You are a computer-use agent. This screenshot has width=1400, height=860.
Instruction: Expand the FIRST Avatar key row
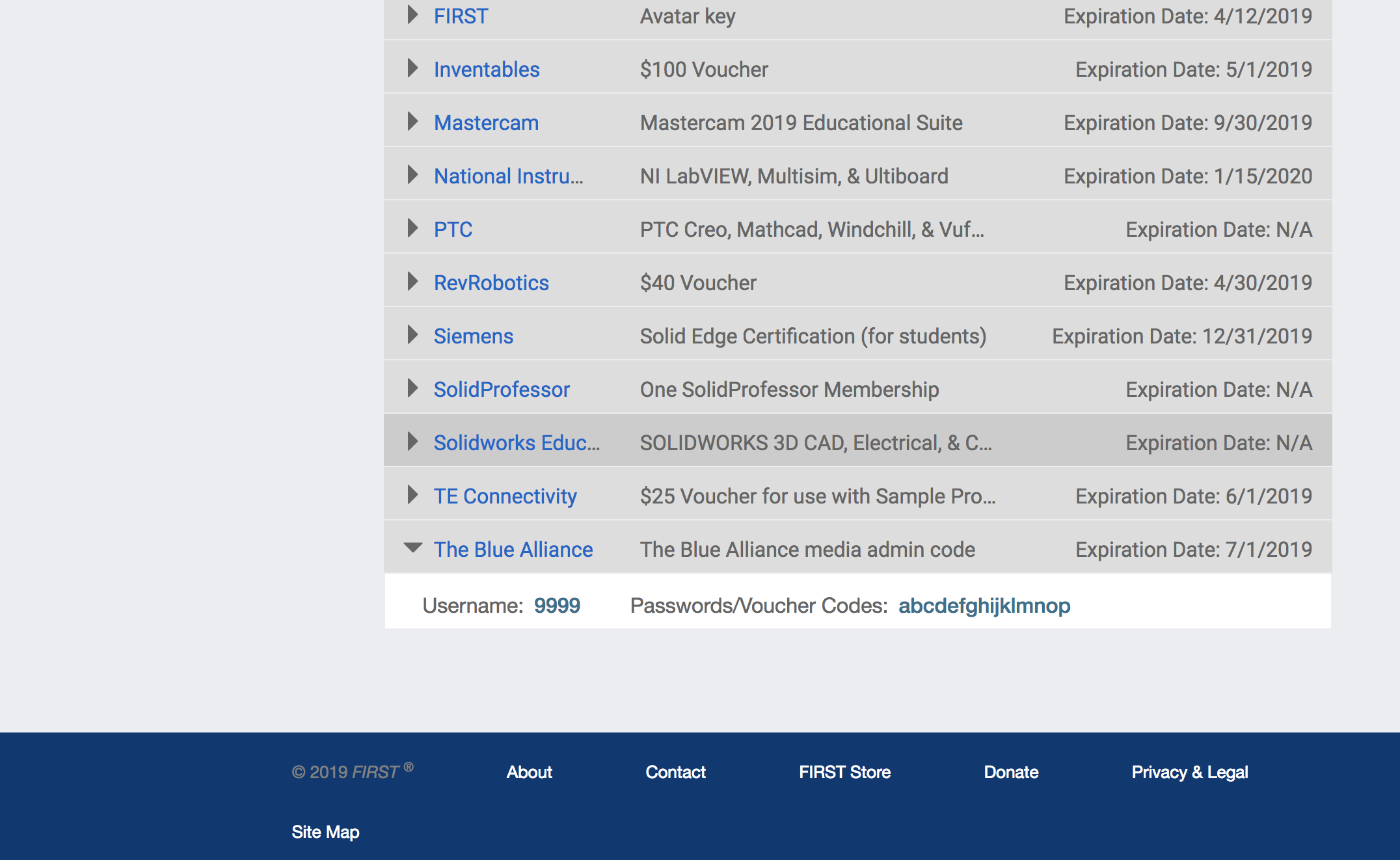point(412,15)
